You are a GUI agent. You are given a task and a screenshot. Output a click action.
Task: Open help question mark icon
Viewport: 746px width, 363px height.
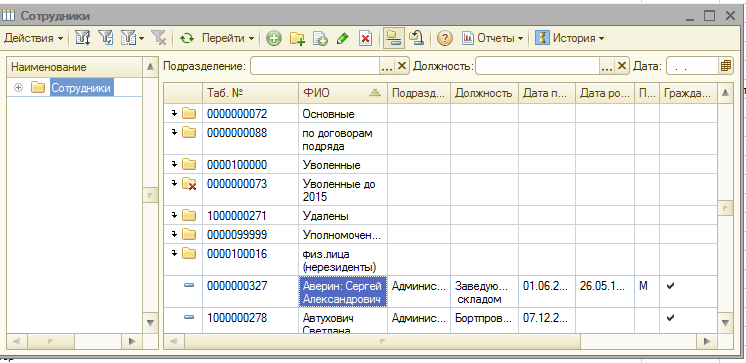pyautogui.click(x=444, y=39)
